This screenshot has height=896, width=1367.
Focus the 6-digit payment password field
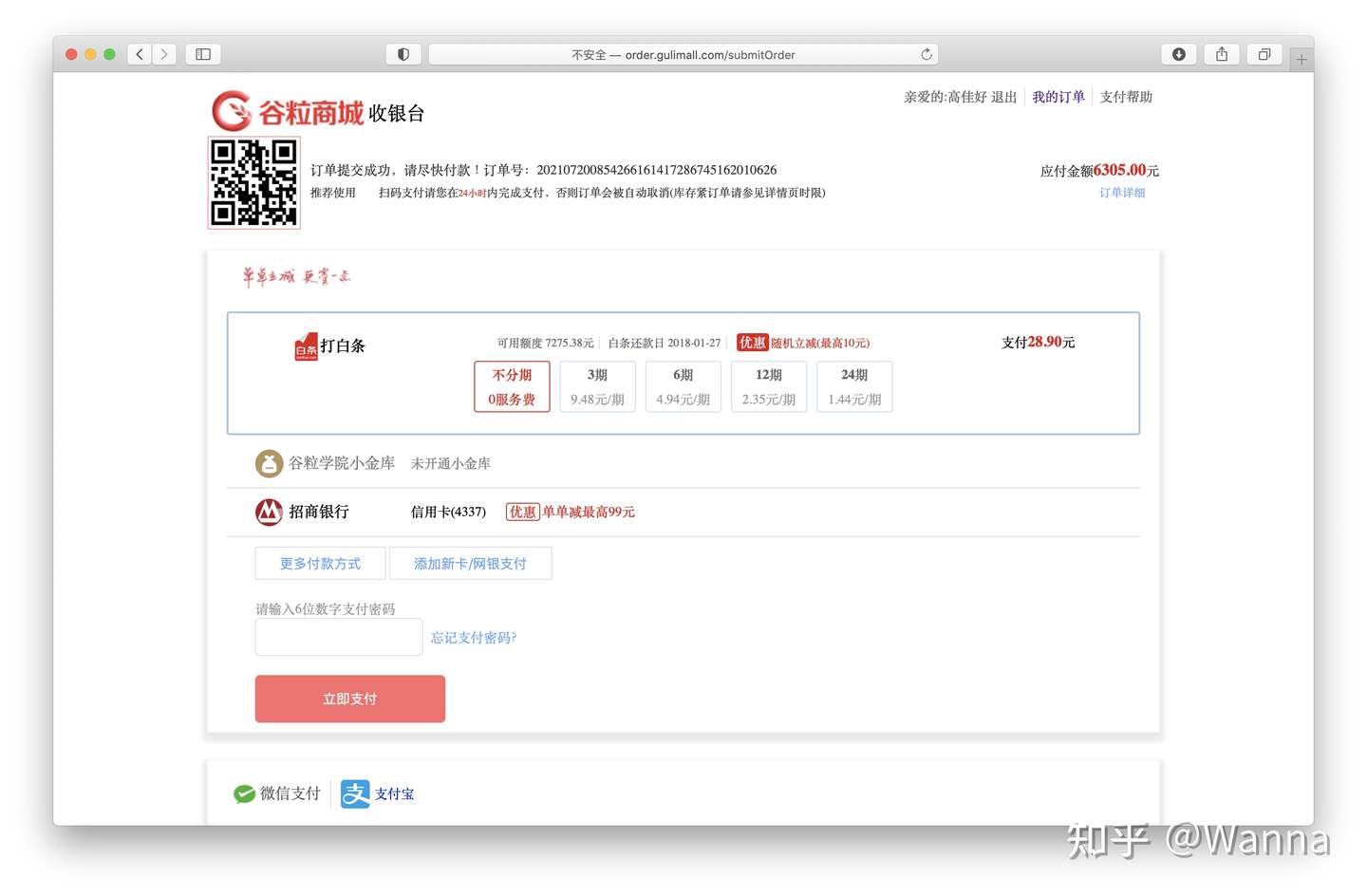[339, 637]
